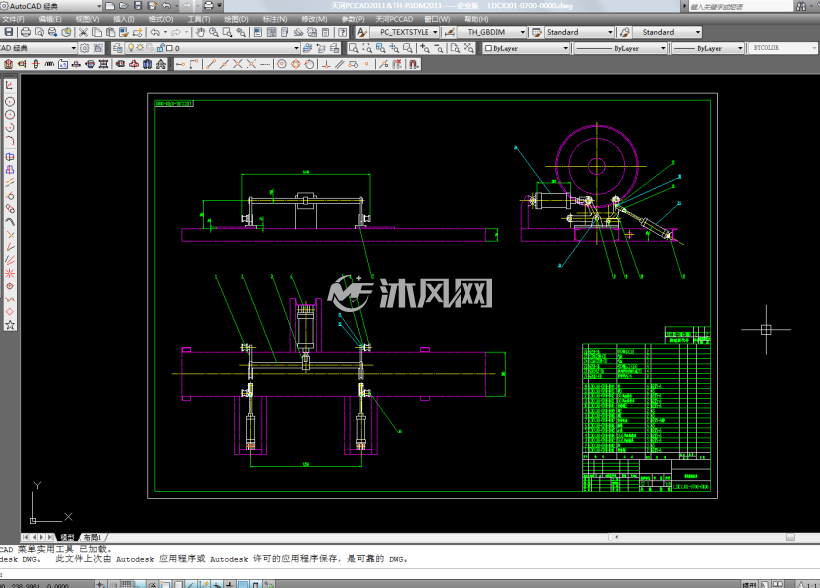Image resolution: width=820 pixels, height=588 pixels.
Task: Click the Zoom Realtime magnifier icon
Action: [x=214, y=32]
